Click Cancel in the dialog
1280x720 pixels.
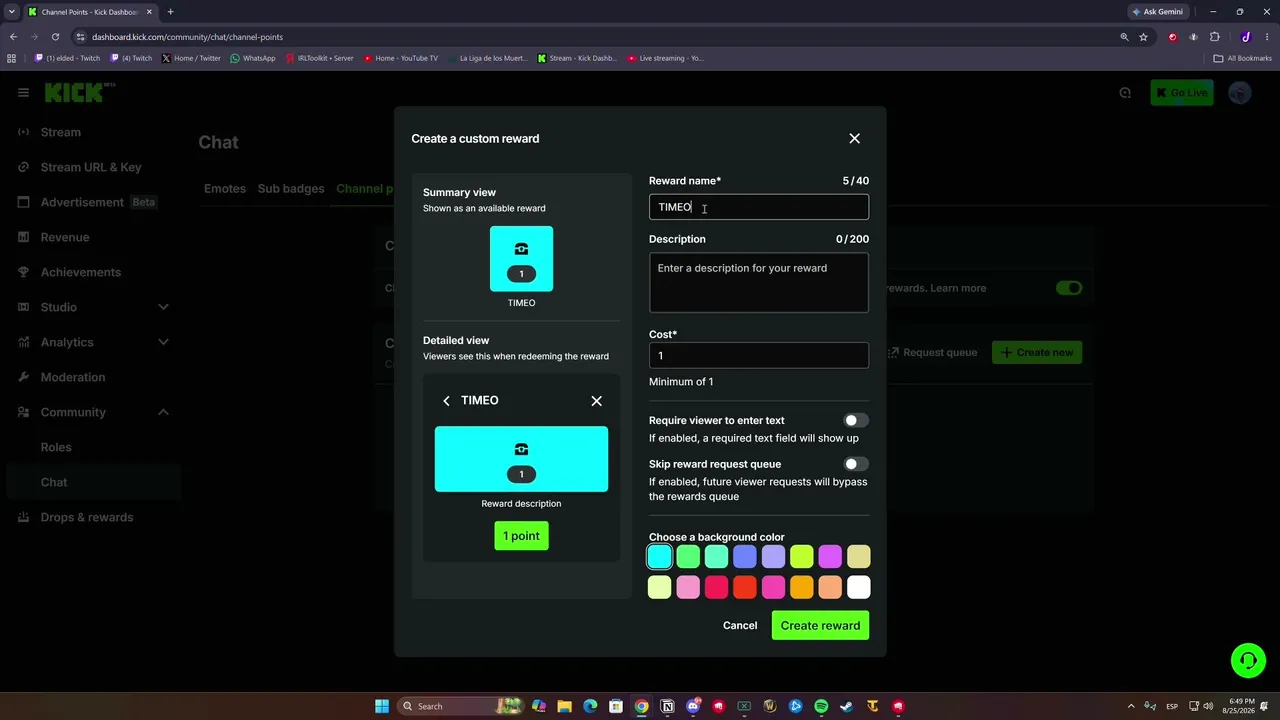pyautogui.click(x=740, y=626)
